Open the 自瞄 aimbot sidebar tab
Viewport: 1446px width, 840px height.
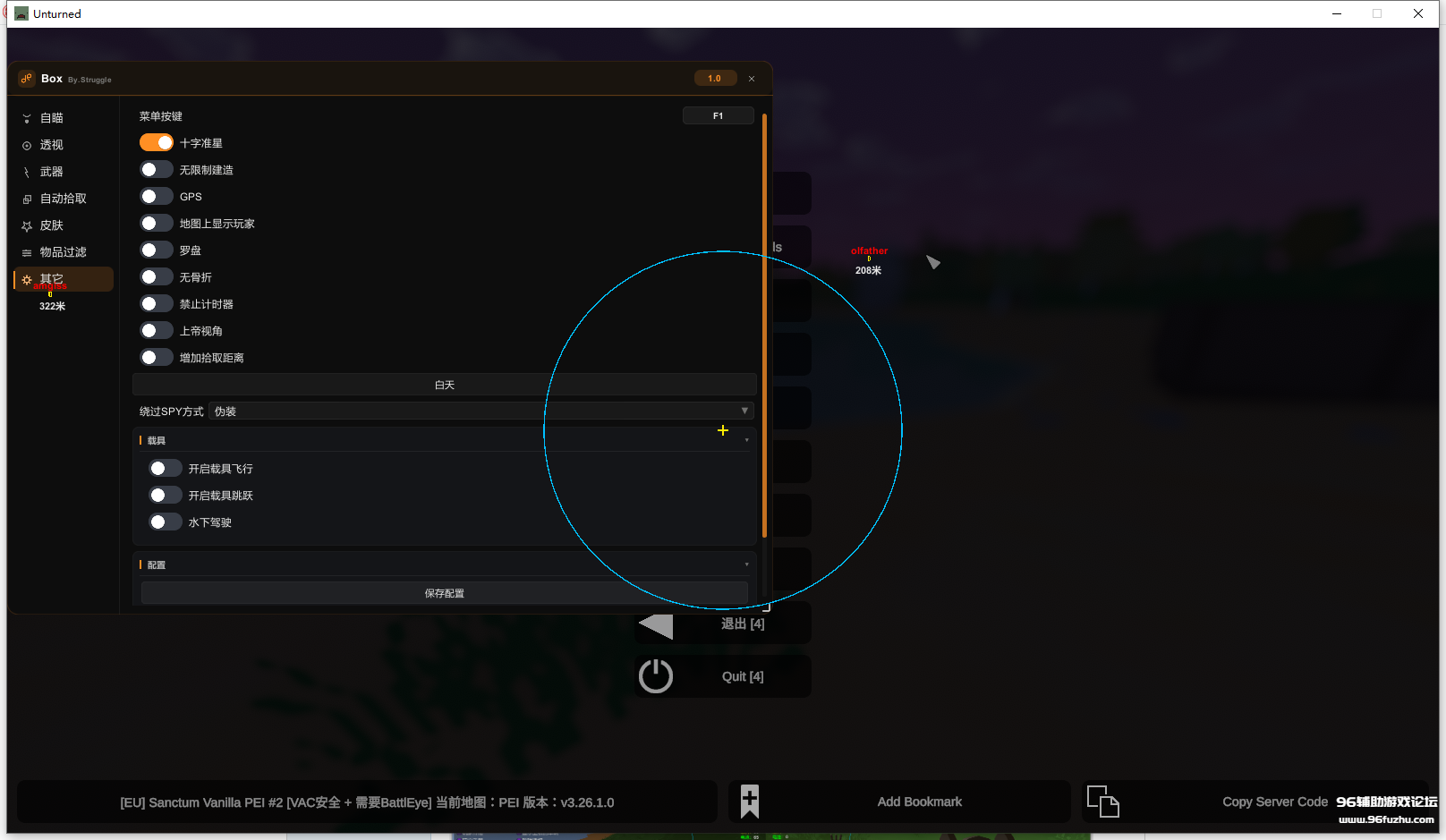pyautogui.click(x=52, y=118)
